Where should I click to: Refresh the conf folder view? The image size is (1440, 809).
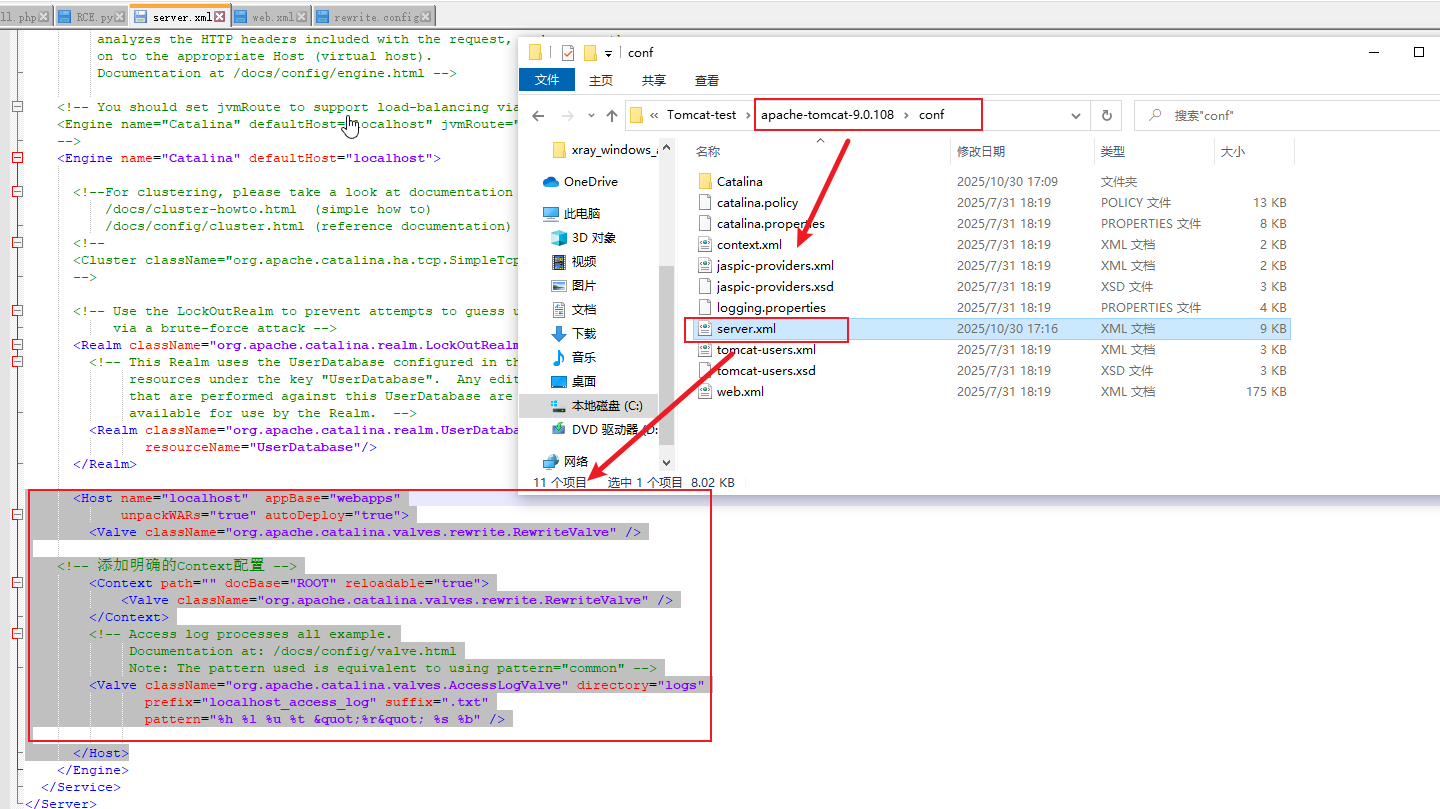point(1106,115)
